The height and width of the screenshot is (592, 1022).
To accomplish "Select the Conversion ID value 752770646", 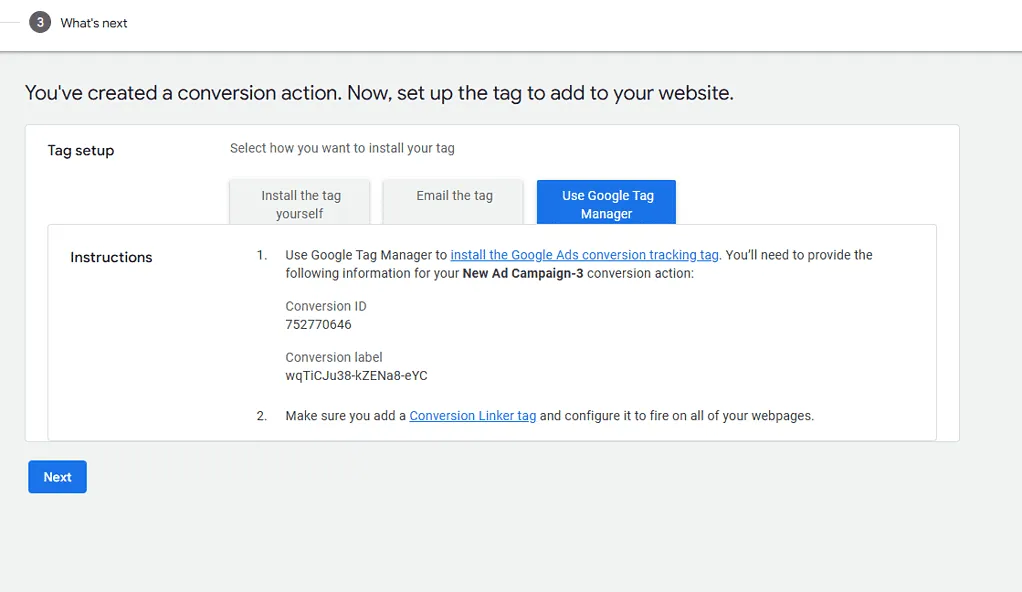I will click(x=318, y=325).
